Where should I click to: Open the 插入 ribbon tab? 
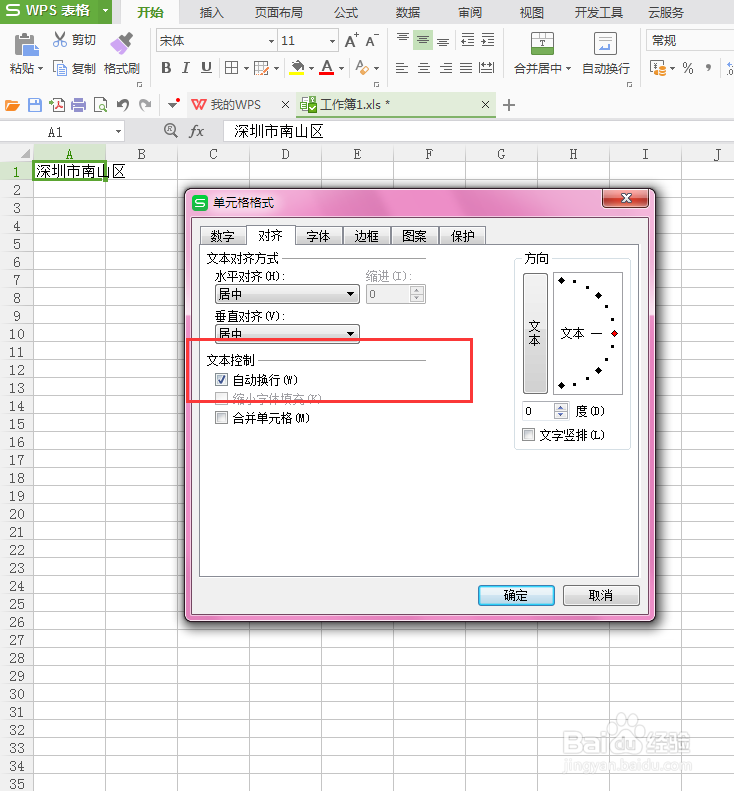click(211, 12)
